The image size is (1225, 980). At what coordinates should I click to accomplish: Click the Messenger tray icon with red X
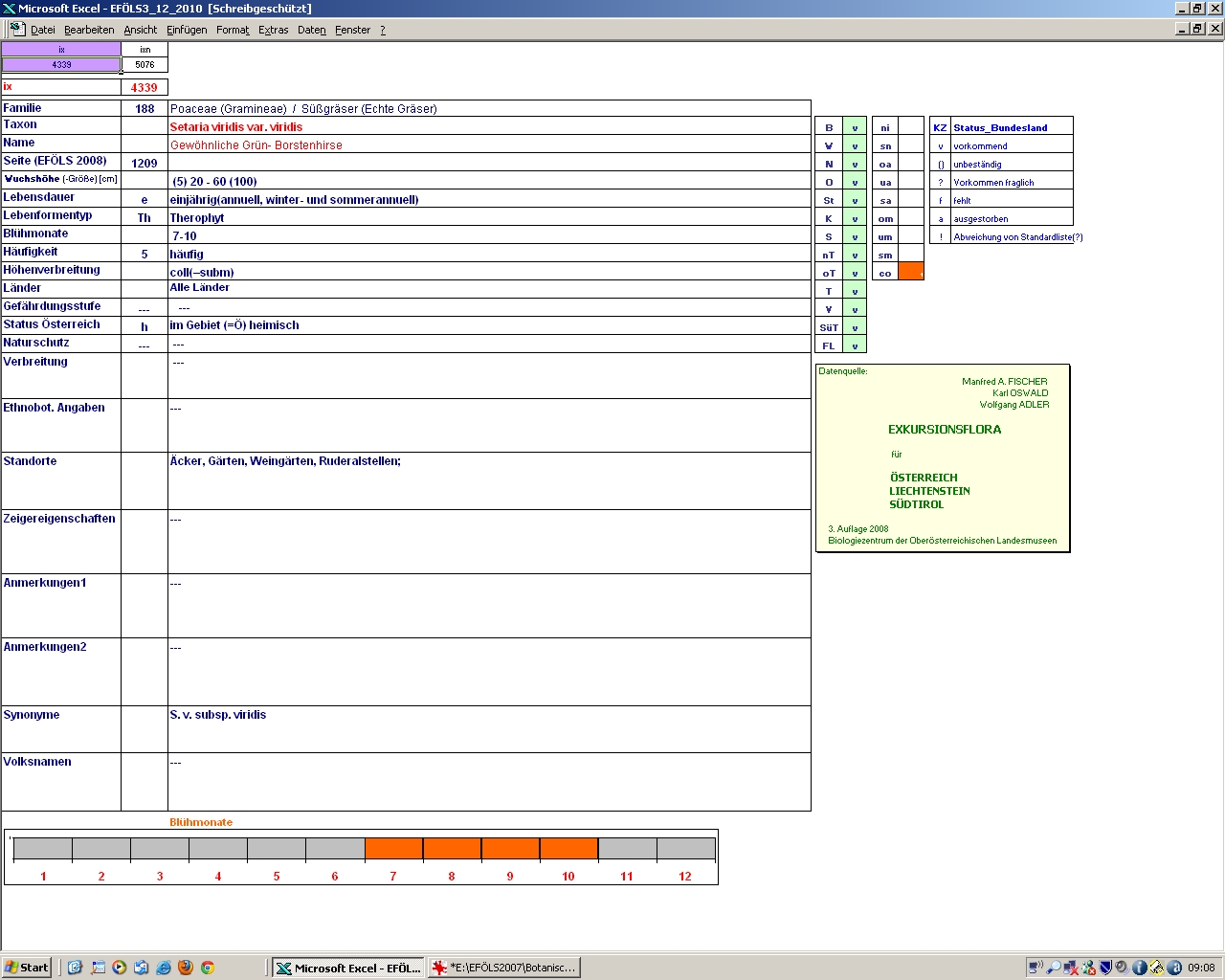[x=1088, y=968]
